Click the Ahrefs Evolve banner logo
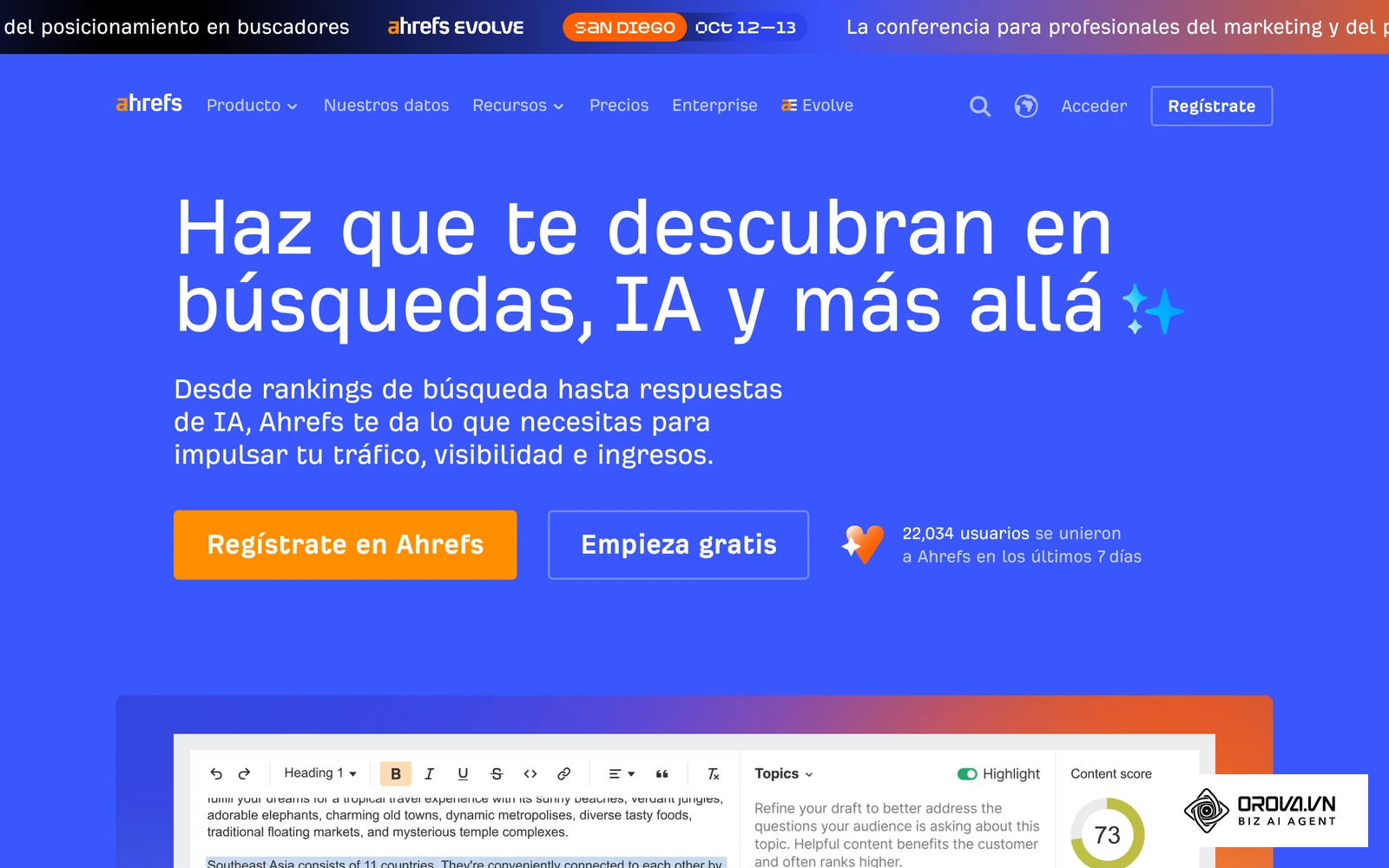Screen dimensions: 1389x868 point(456,27)
